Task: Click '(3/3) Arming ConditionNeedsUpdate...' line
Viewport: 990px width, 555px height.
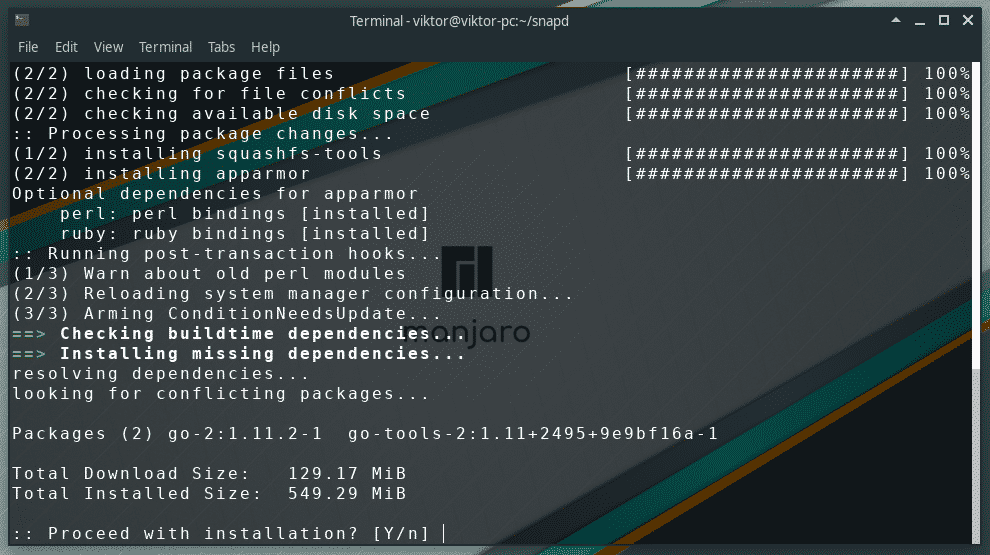Action: click(227, 314)
